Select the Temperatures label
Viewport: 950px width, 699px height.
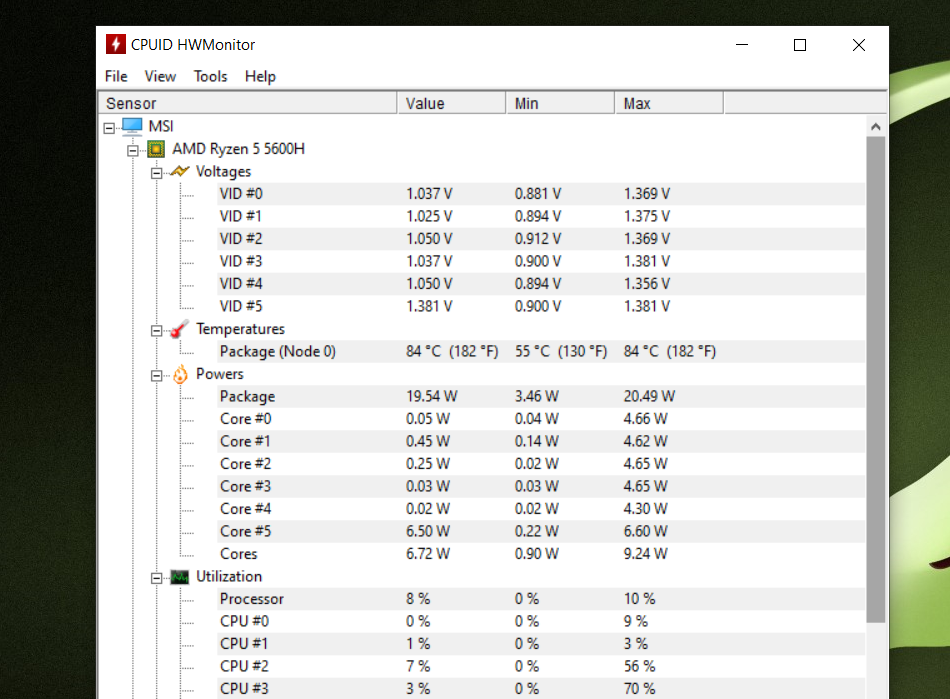pos(240,329)
